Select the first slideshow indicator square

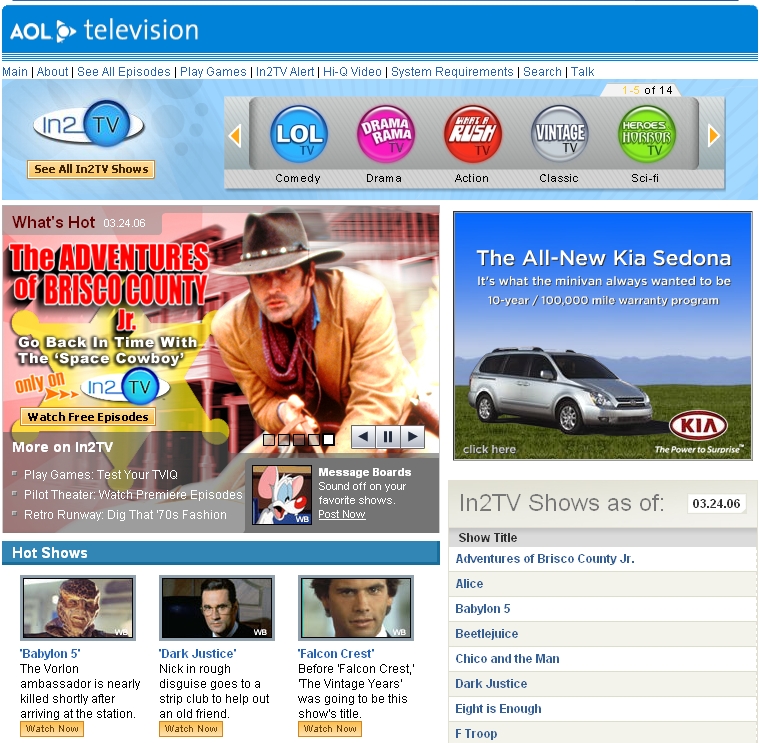269,440
